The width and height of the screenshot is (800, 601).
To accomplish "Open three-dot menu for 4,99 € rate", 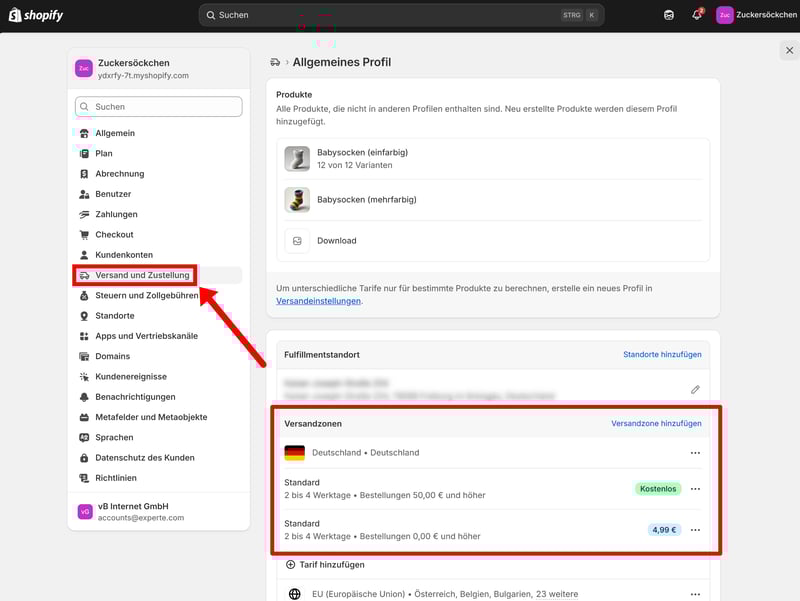I will click(x=695, y=530).
